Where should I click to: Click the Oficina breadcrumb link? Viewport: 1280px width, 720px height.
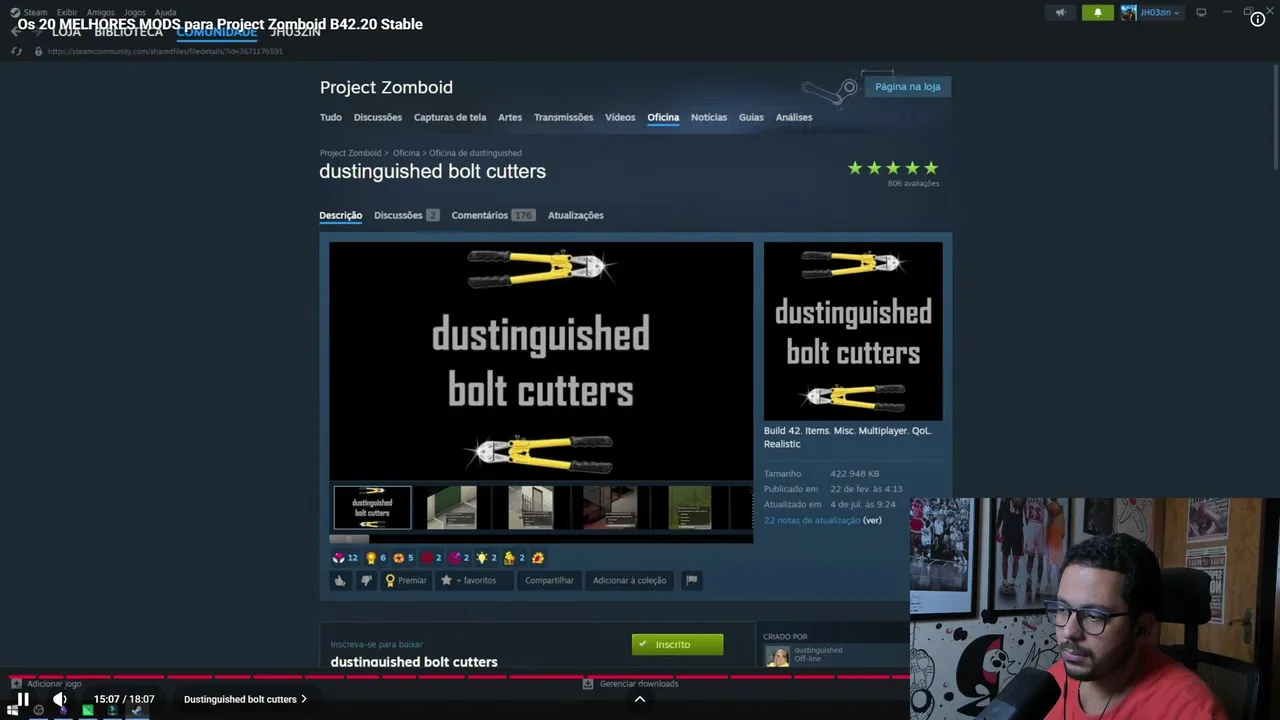406,153
